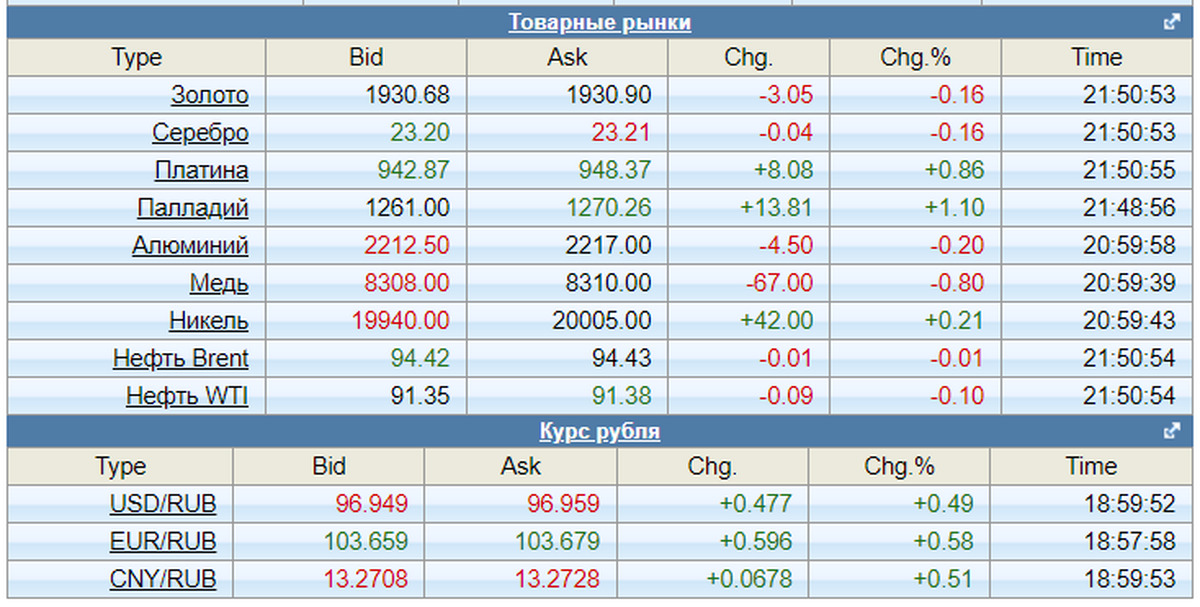The height and width of the screenshot is (607, 1200).
Task: Open the Курс рубля header link
Action: tap(599, 432)
